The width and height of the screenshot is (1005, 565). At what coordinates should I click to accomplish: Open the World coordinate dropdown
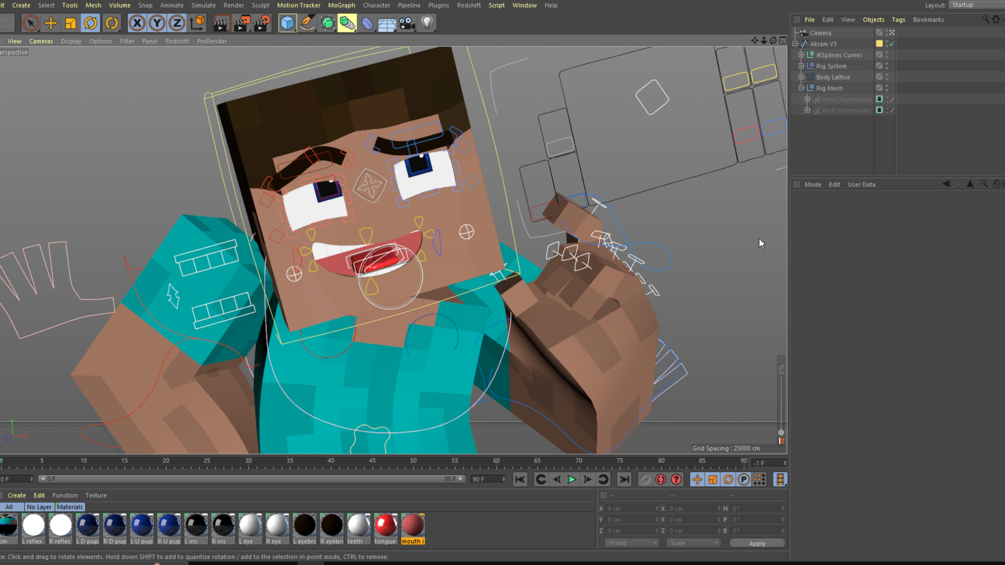coord(631,543)
